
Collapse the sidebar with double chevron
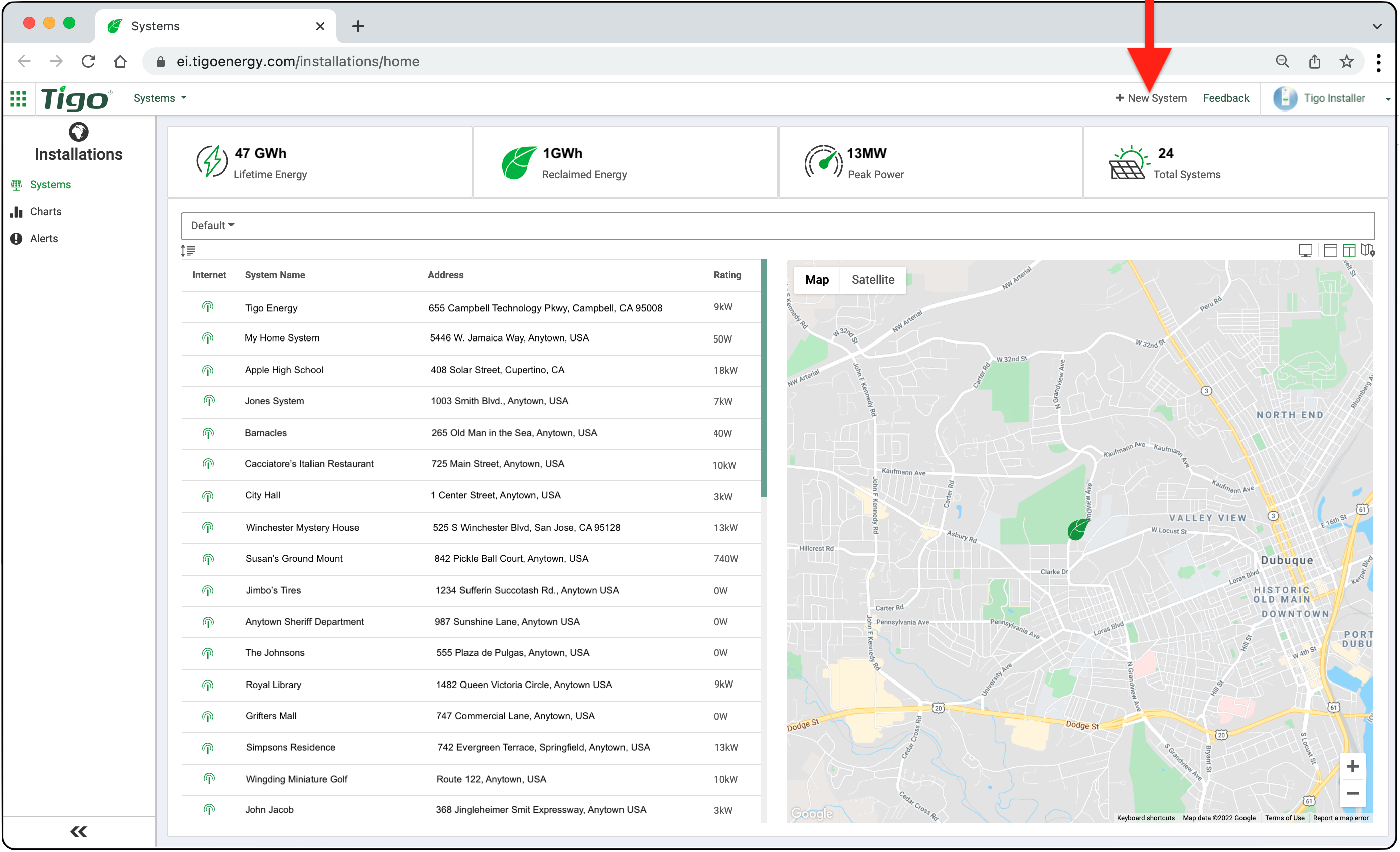pyautogui.click(x=78, y=831)
